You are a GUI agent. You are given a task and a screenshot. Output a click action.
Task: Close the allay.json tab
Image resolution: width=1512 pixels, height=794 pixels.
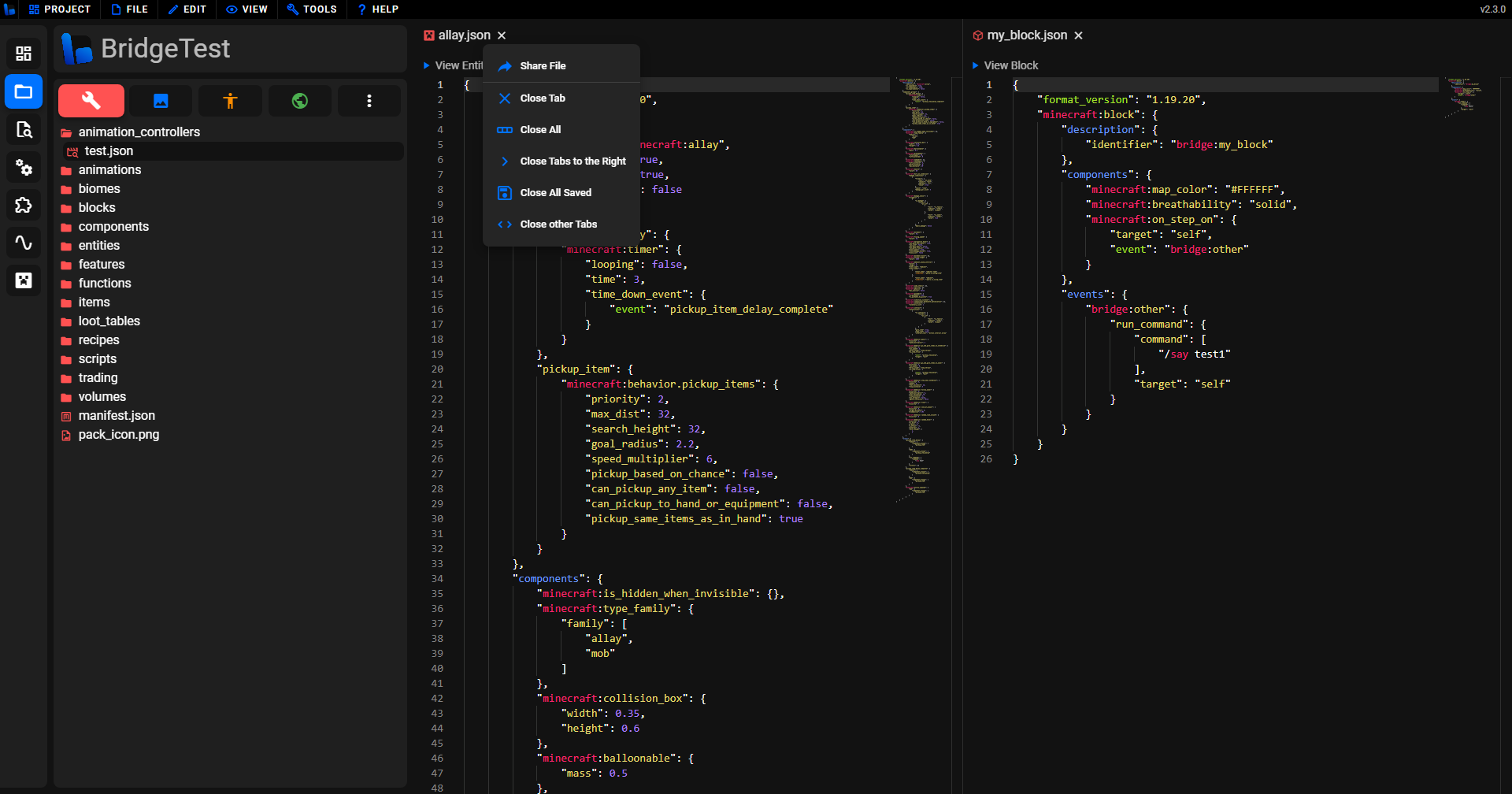(x=502, y=35)
